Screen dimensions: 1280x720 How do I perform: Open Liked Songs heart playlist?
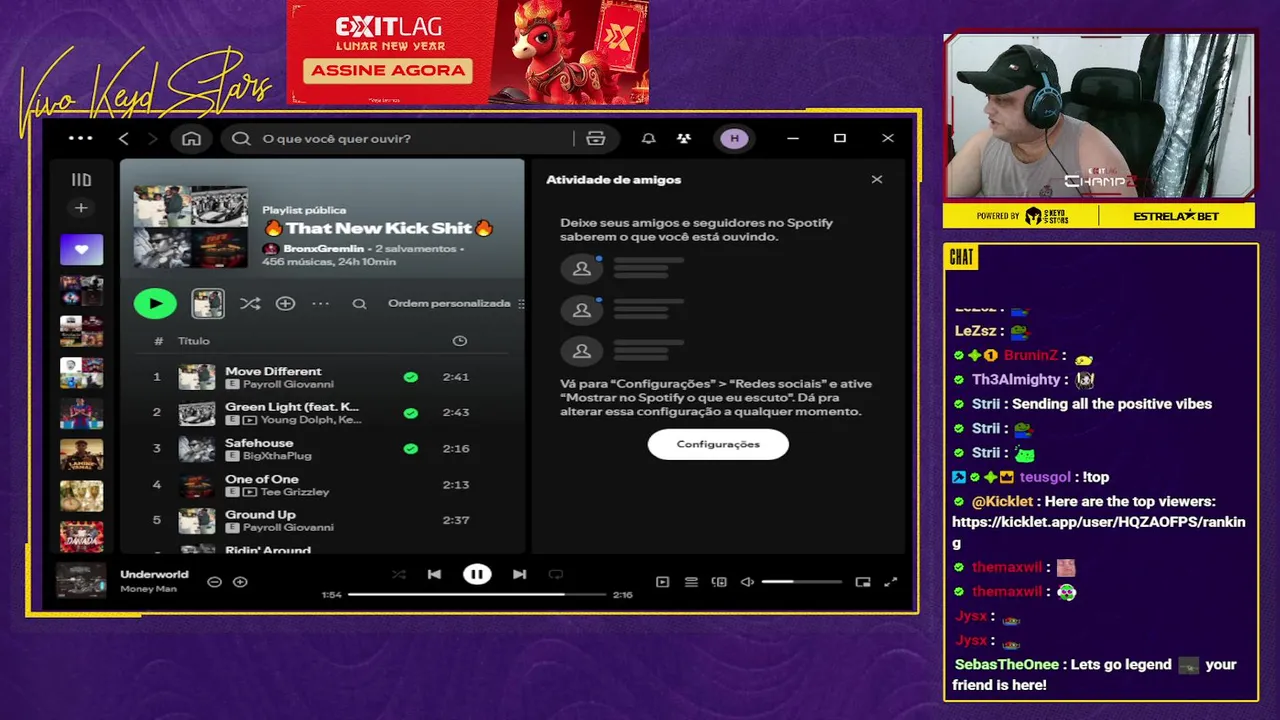(81, 249)
